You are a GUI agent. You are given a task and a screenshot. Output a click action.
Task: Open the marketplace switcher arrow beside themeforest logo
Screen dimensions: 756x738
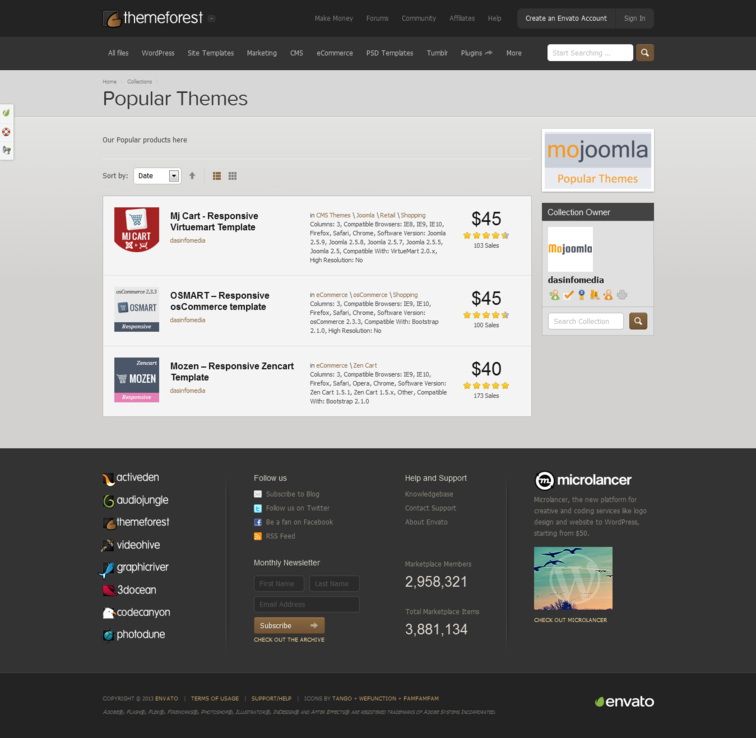(212, 19)
